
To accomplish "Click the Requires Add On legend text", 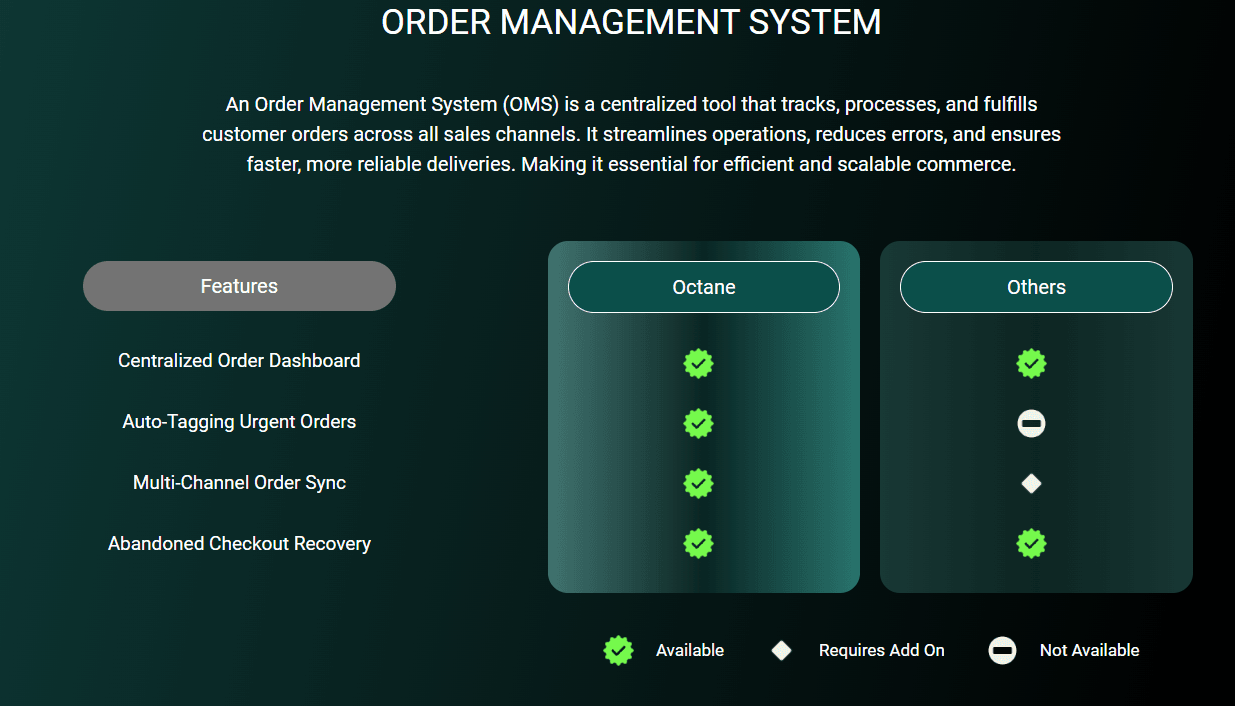I will [x=881, y=651].
